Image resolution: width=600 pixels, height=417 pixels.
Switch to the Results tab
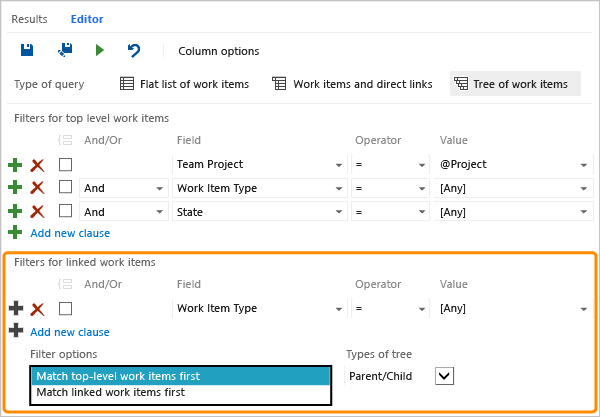pyautogui.click(x=29, y=19)
